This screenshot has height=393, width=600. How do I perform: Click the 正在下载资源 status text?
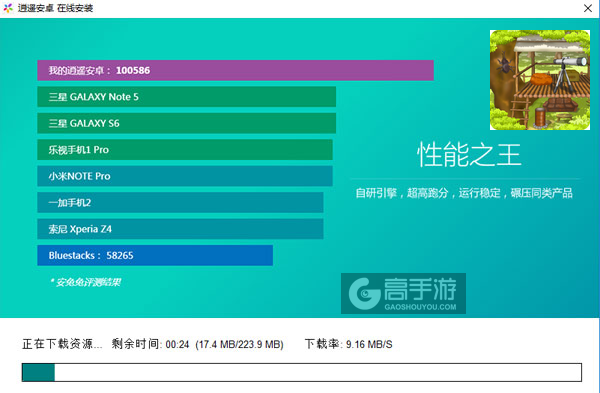(x=62, y=344)
